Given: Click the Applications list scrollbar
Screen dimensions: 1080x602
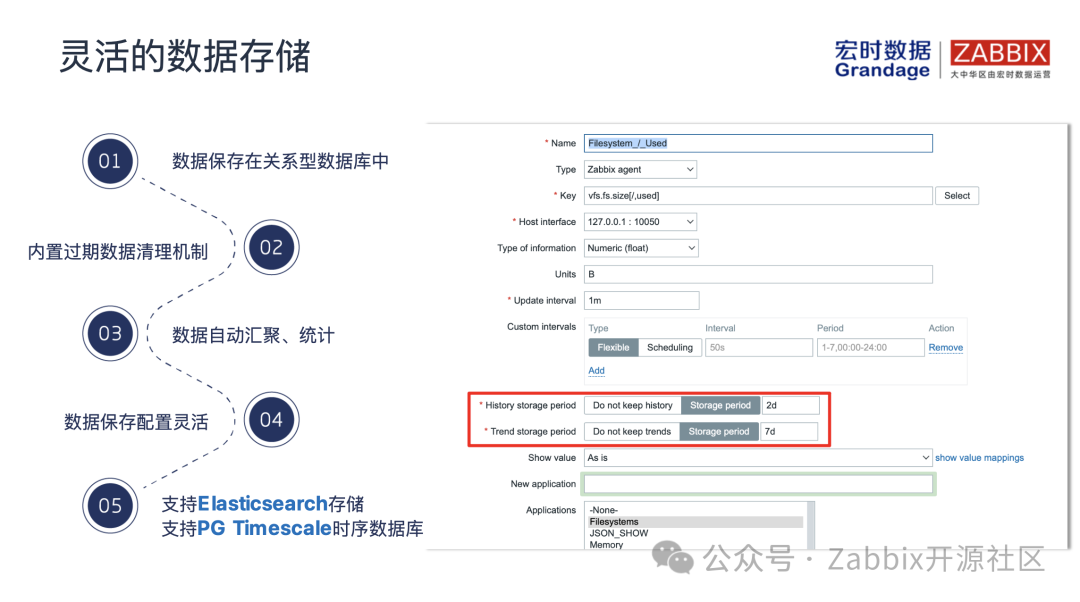Looking at the screenshot, I should (x=811, y=526).
